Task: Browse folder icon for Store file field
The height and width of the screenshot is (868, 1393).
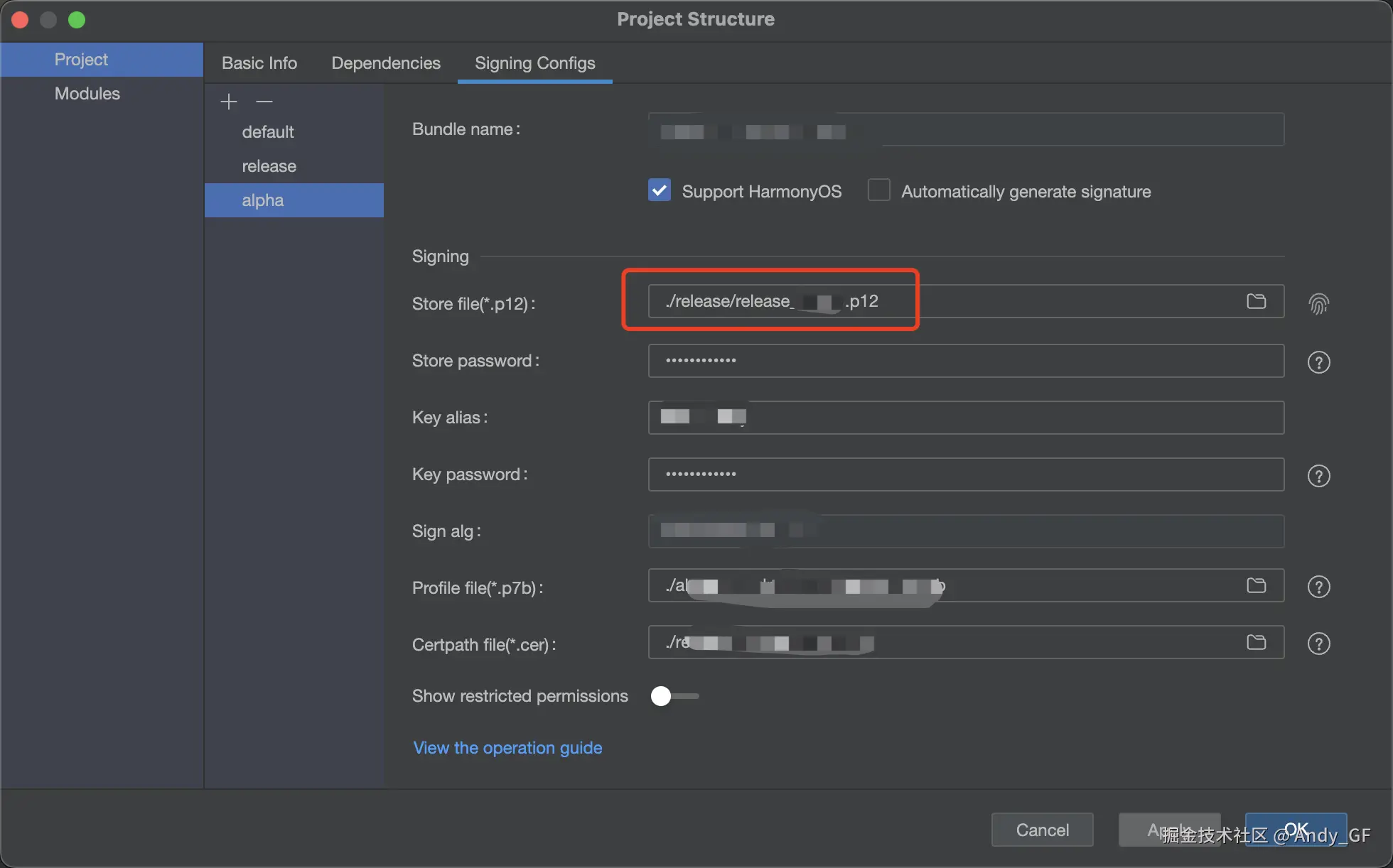Action: pos(1256,301)
